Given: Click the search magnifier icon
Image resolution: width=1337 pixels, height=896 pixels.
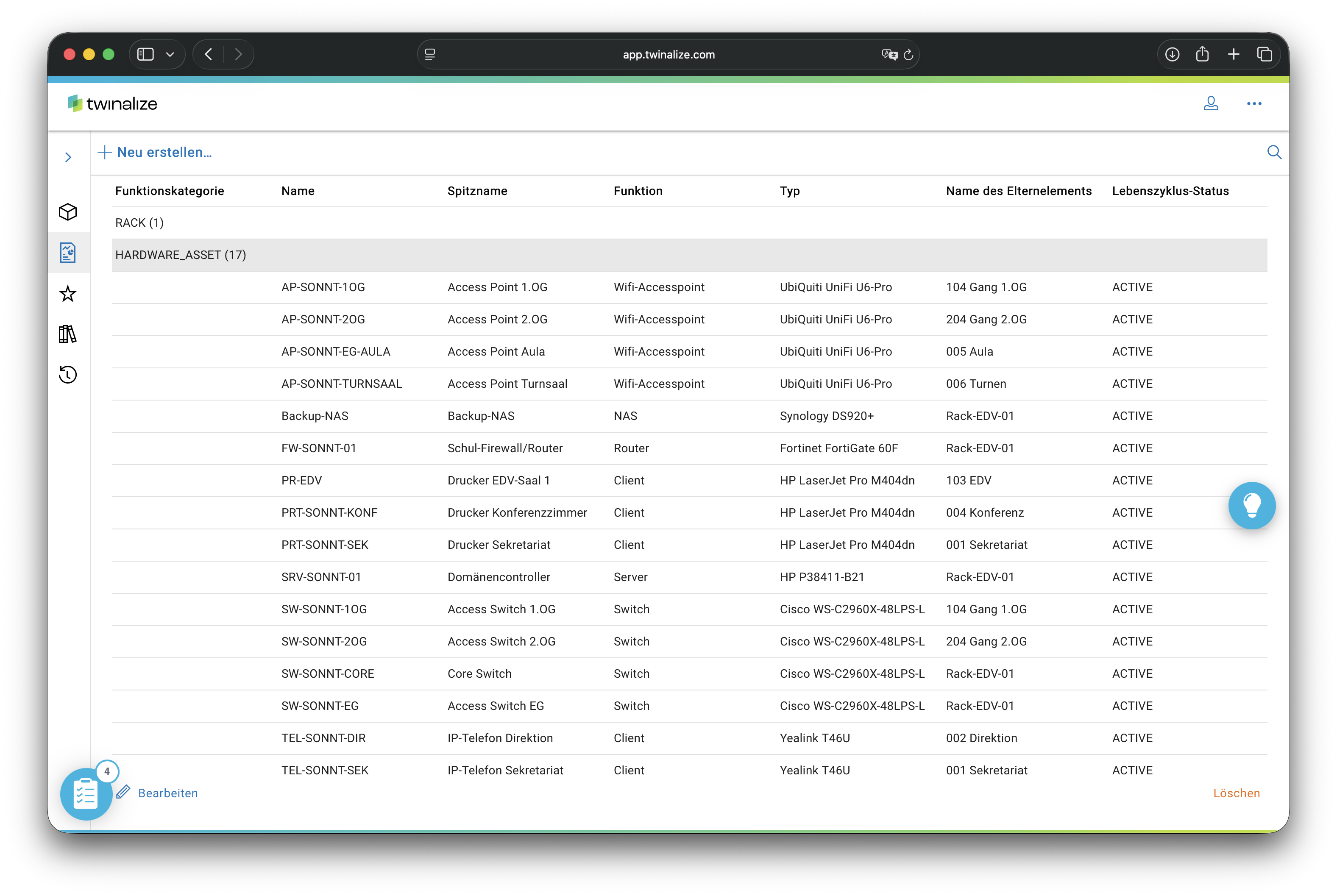Looking at the screenshot, I should click(1274, 152).
